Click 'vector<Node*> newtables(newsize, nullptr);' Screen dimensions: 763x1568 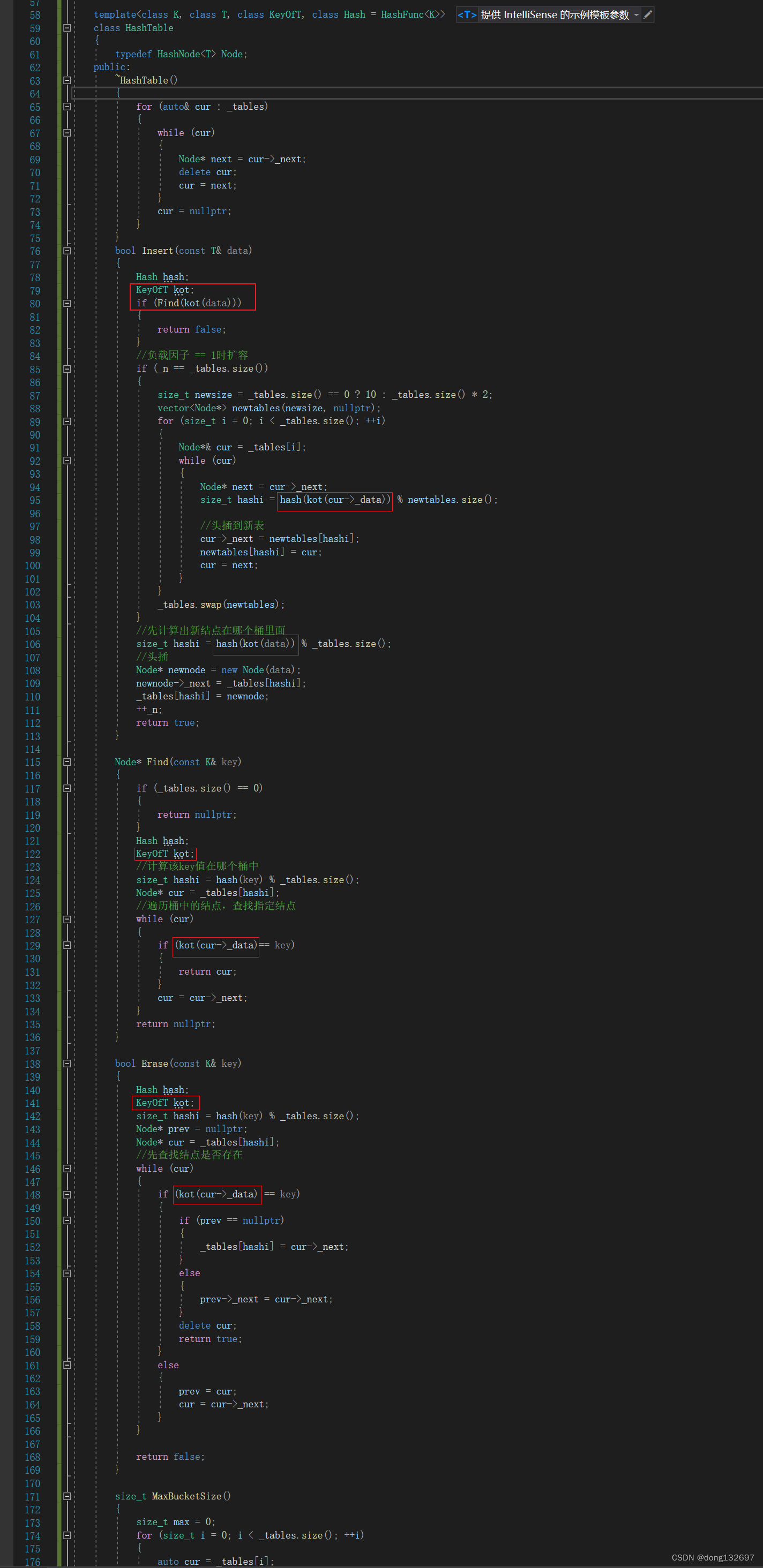point(269,409)
